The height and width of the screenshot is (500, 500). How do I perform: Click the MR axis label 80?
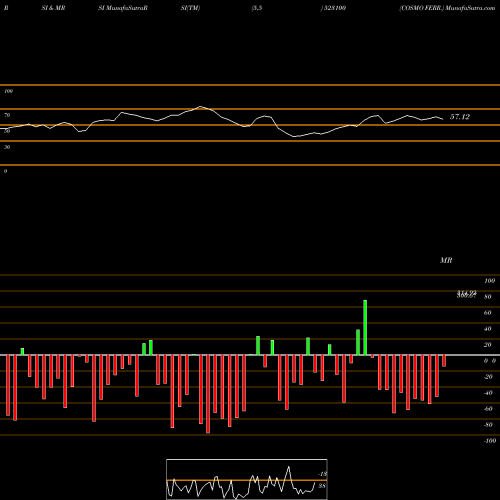pyautogui.click(x=488, y=297)
